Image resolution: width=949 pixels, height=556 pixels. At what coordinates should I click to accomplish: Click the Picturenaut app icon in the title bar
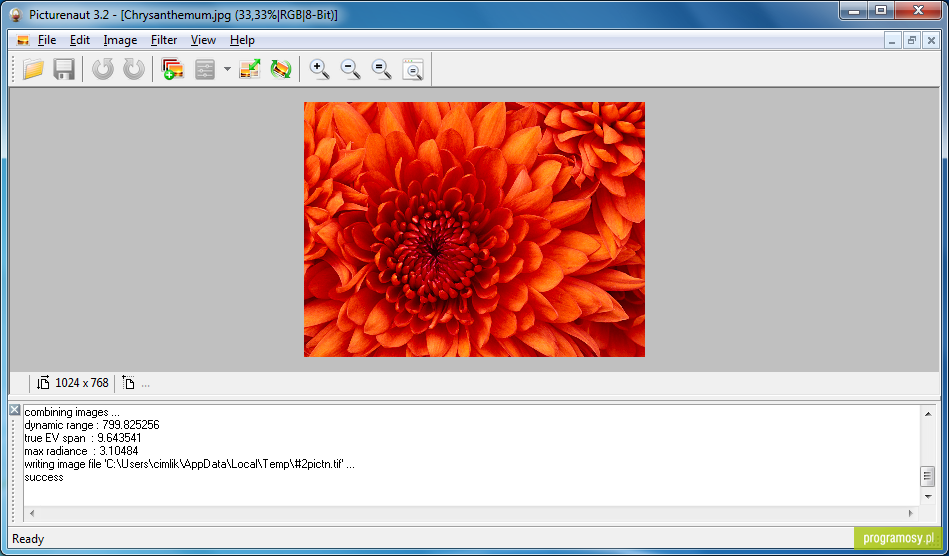(x=16, y=14)
